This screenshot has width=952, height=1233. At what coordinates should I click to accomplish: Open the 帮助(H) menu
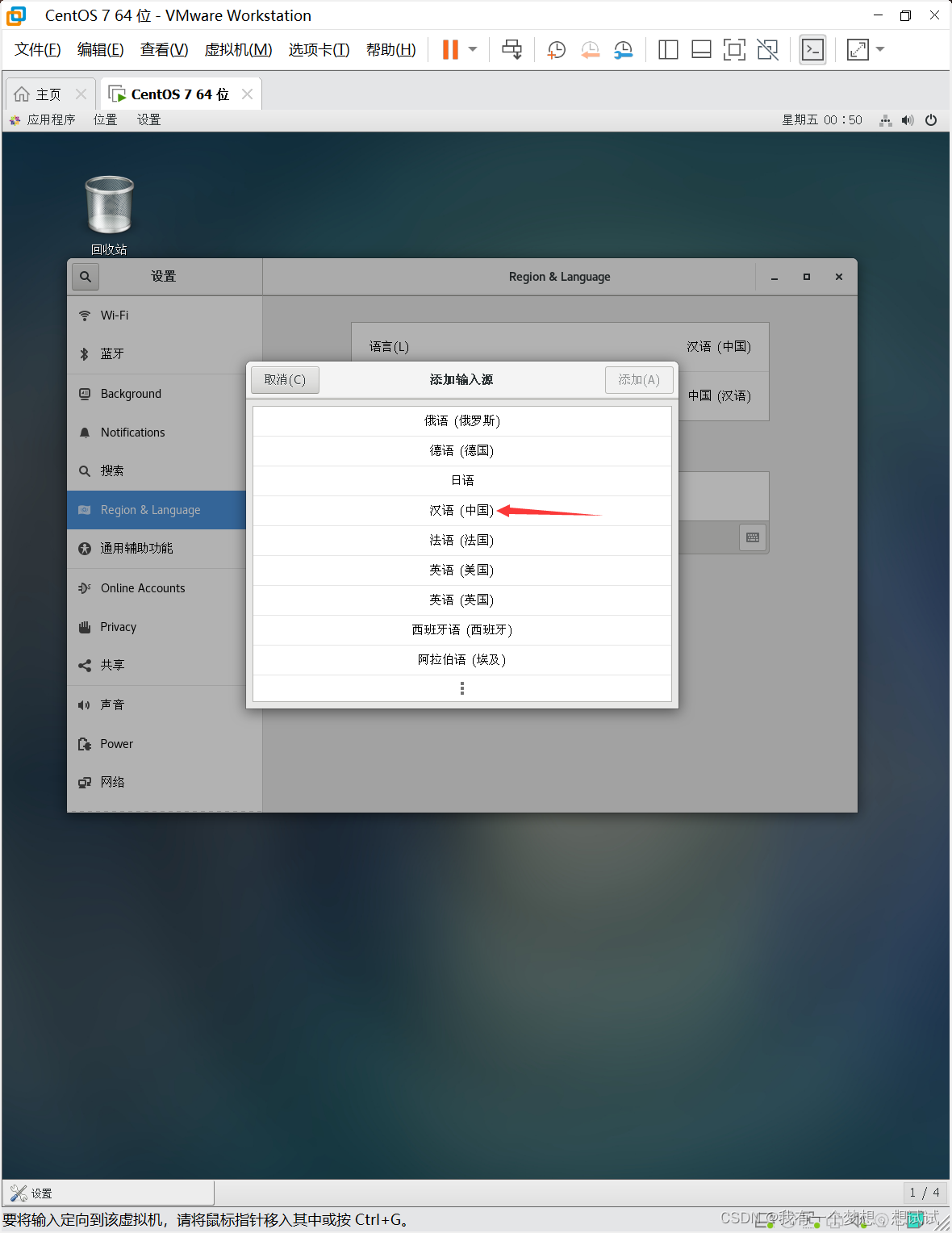click(x=391, y=50)
